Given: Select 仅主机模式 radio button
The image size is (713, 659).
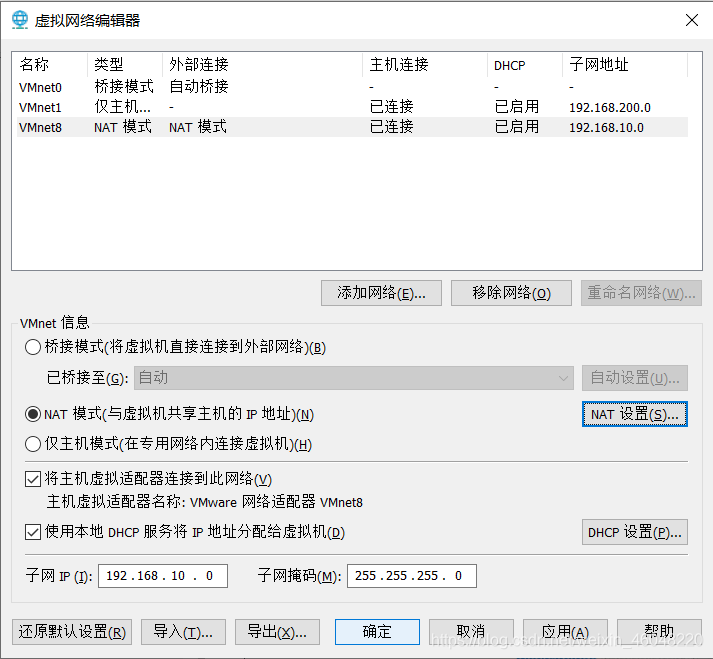Looking at the screenshot, I should pyautogui.click(x=33, y=444).
